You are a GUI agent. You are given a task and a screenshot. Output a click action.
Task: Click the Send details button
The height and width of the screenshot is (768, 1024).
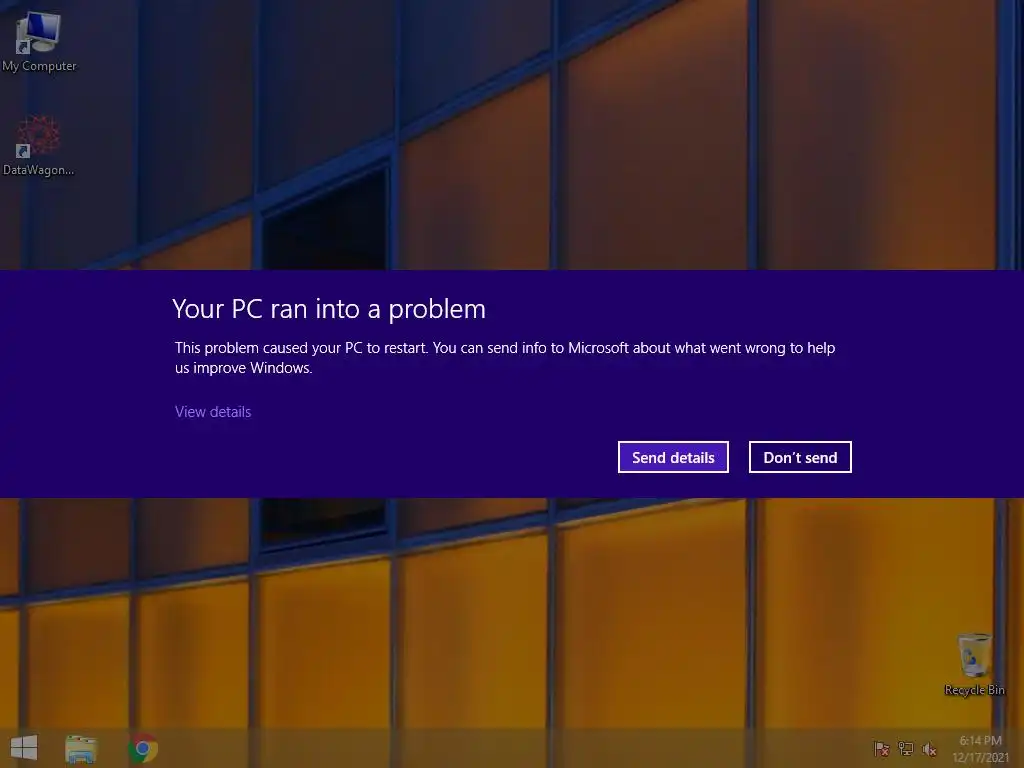pyautogui.click(x=673, y=457)
